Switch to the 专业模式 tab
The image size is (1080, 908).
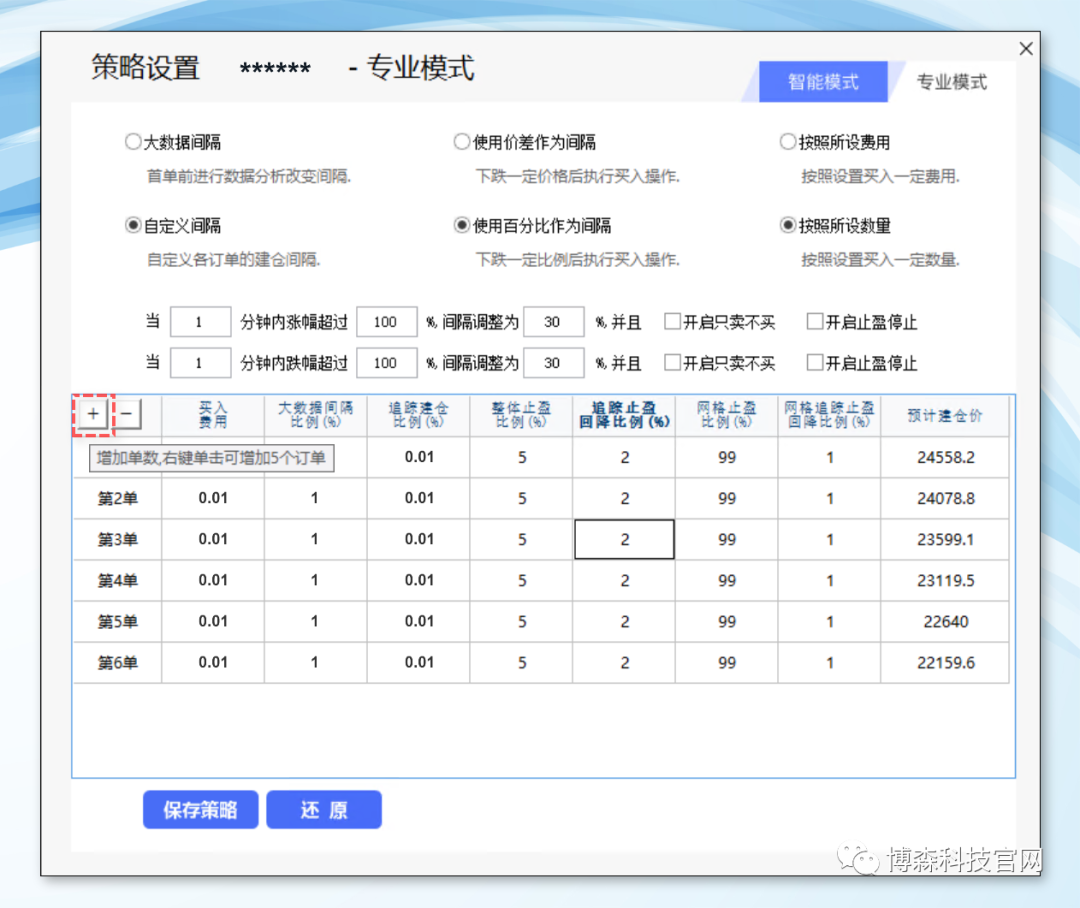point(952,82)
